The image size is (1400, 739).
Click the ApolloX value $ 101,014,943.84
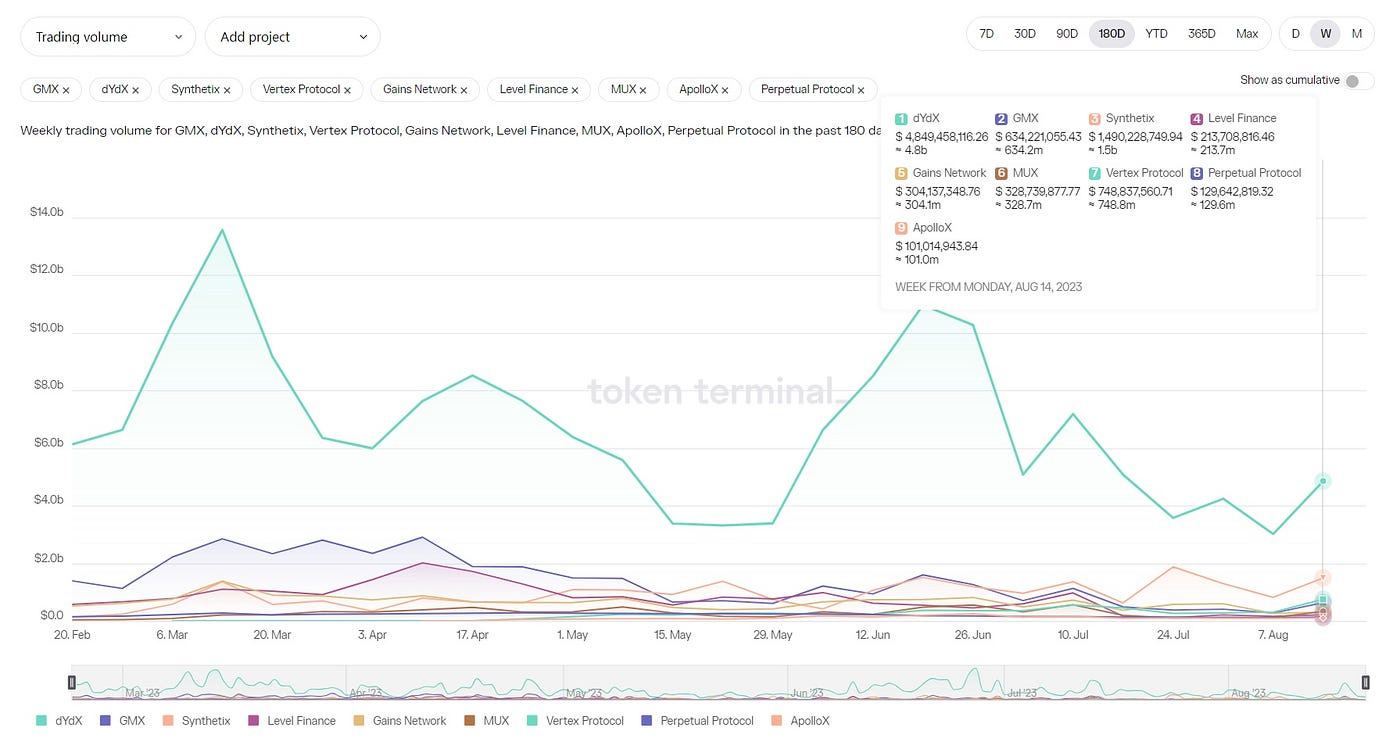tap(936, 246)
